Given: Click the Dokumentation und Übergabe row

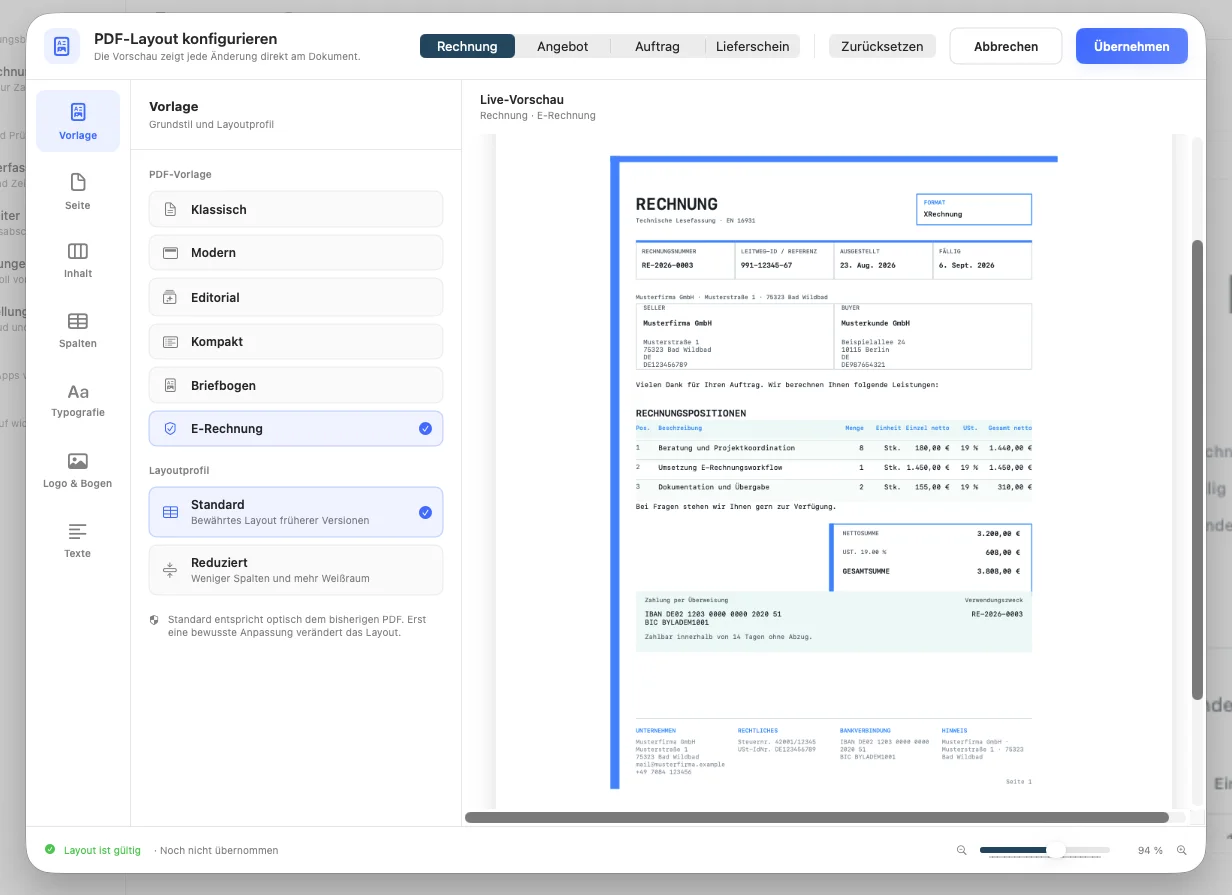Looking at the screenshot, I should 834,487.
